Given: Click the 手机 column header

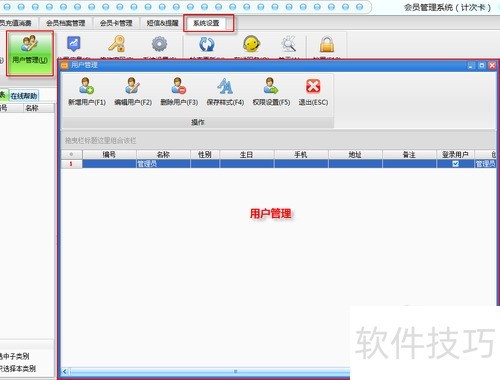Looking at the screenshot, I should pos(301,154).
